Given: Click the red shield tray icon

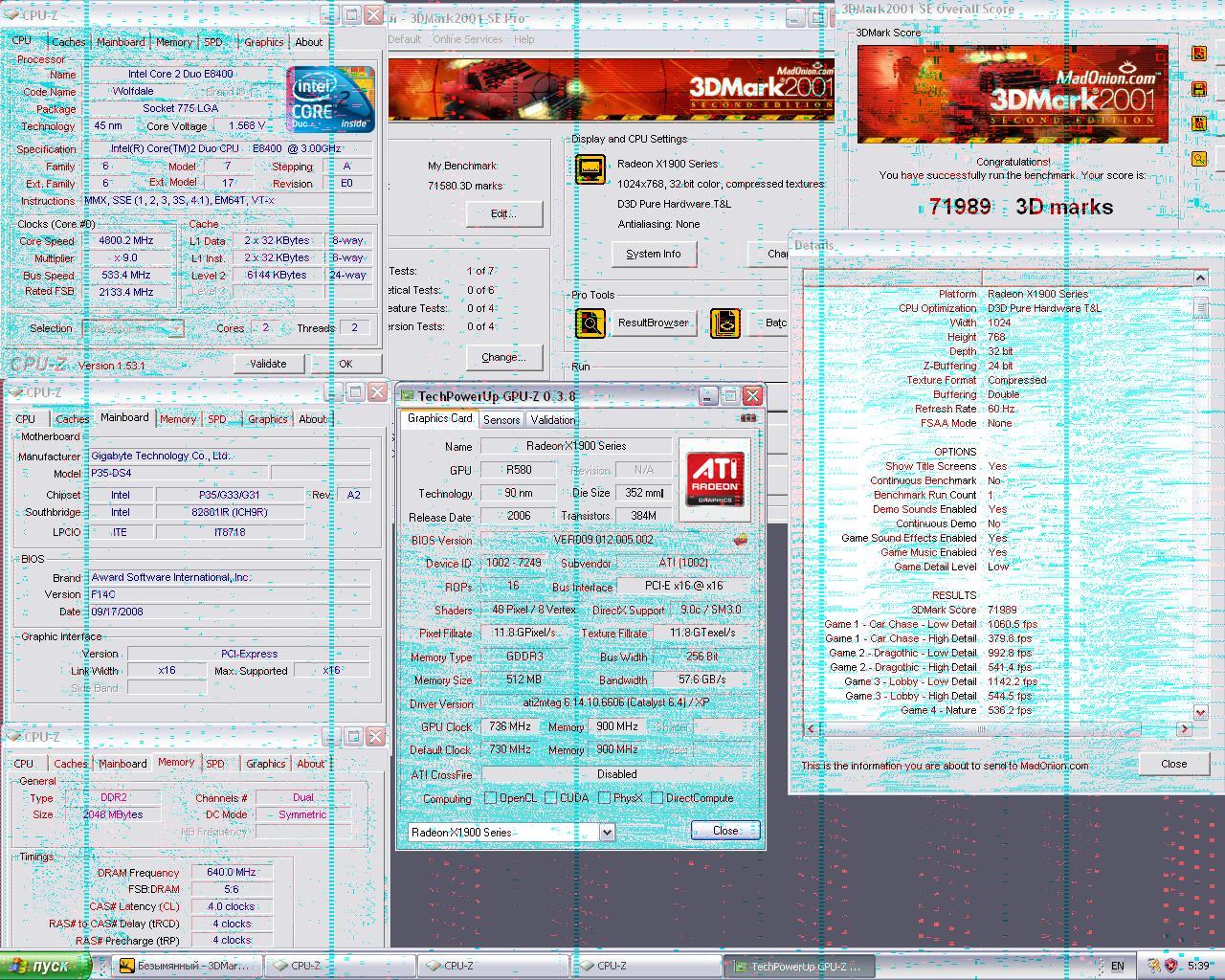Looking at the screenshot, I should point(1171,966).
